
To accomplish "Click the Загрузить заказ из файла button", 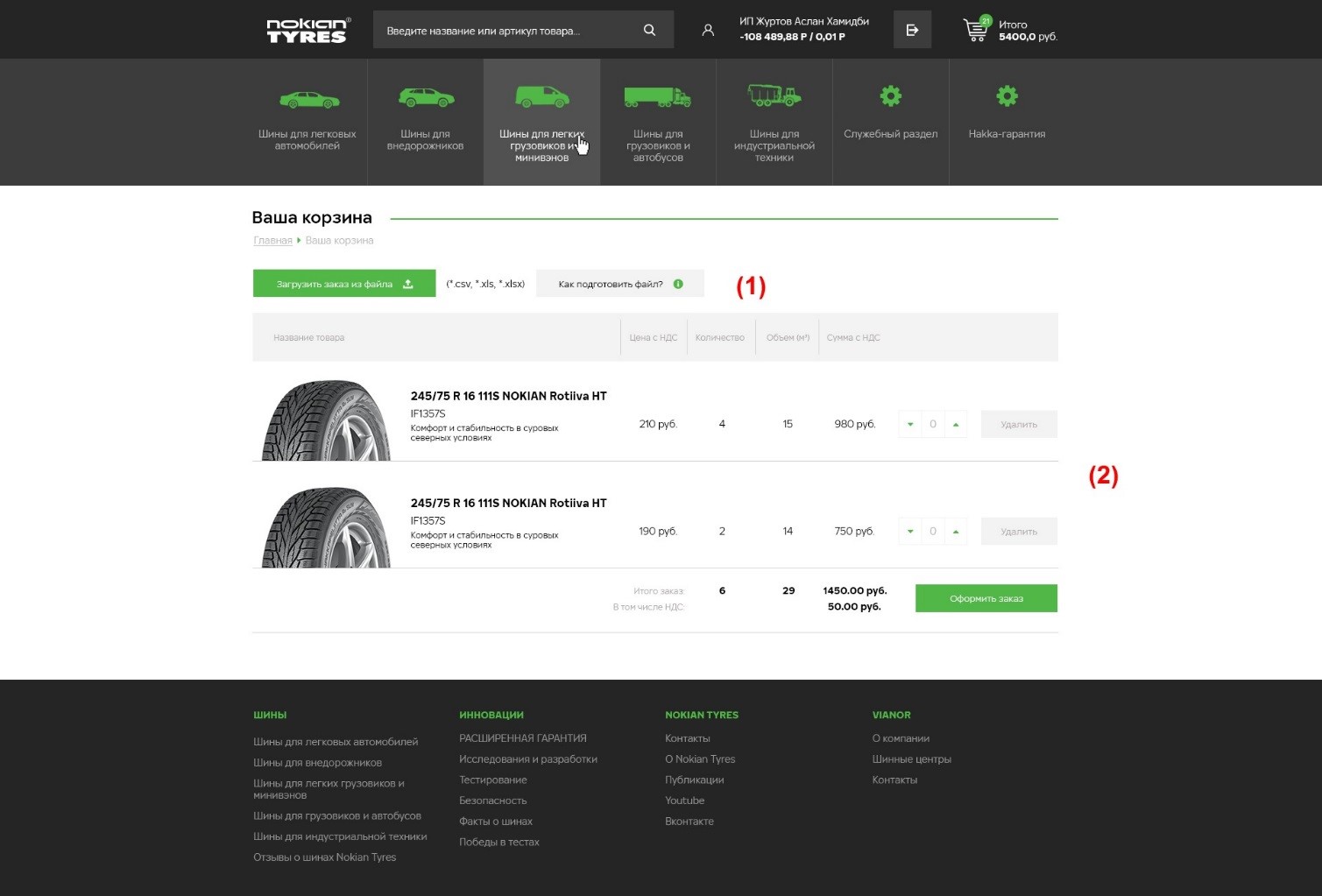I will pos(344,284).
